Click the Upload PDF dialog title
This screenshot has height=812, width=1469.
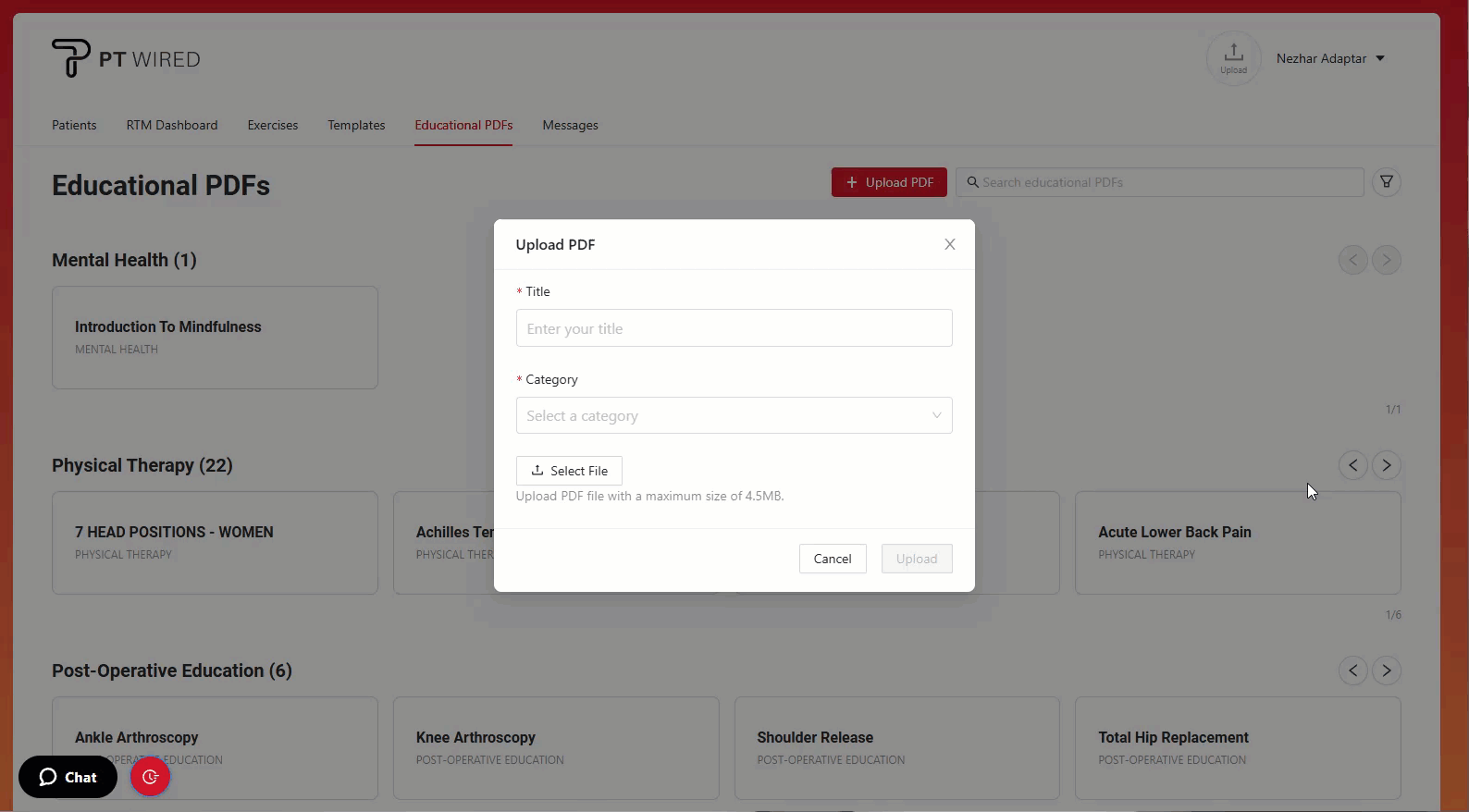[555, 244]
